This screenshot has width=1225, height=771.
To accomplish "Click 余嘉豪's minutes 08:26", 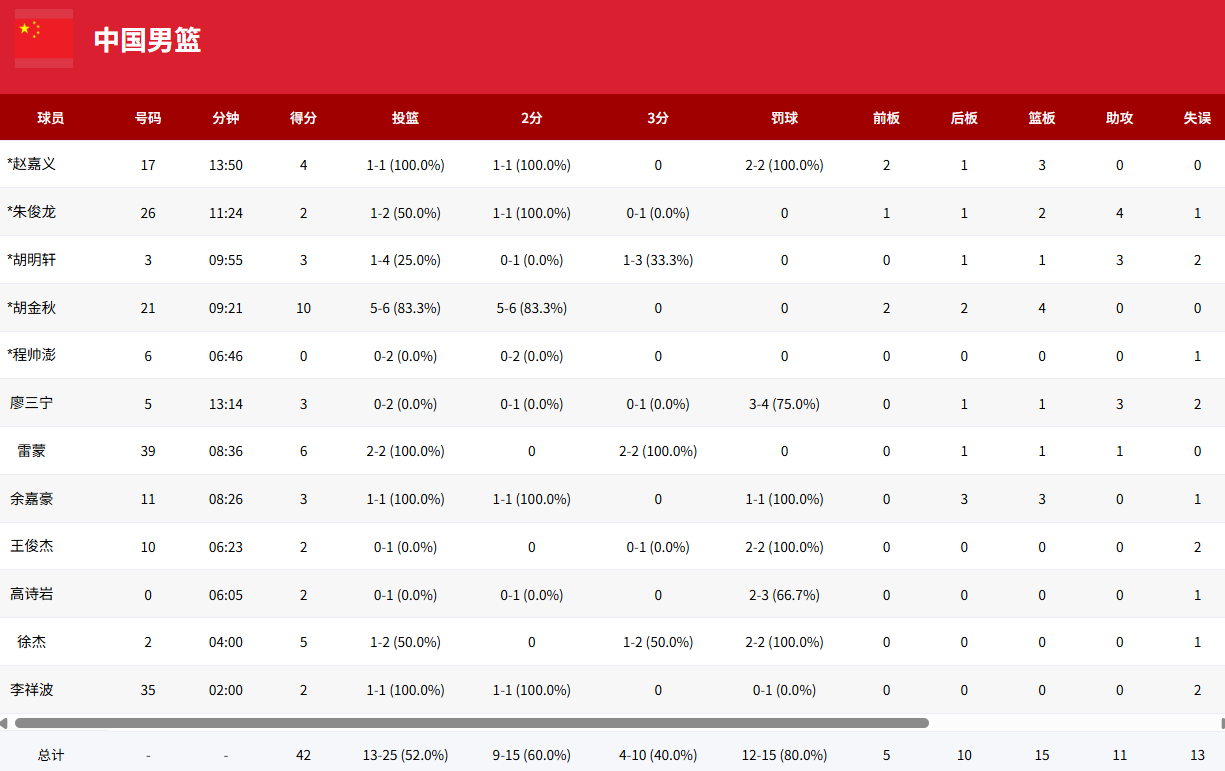I will click(x=226, y=499).
